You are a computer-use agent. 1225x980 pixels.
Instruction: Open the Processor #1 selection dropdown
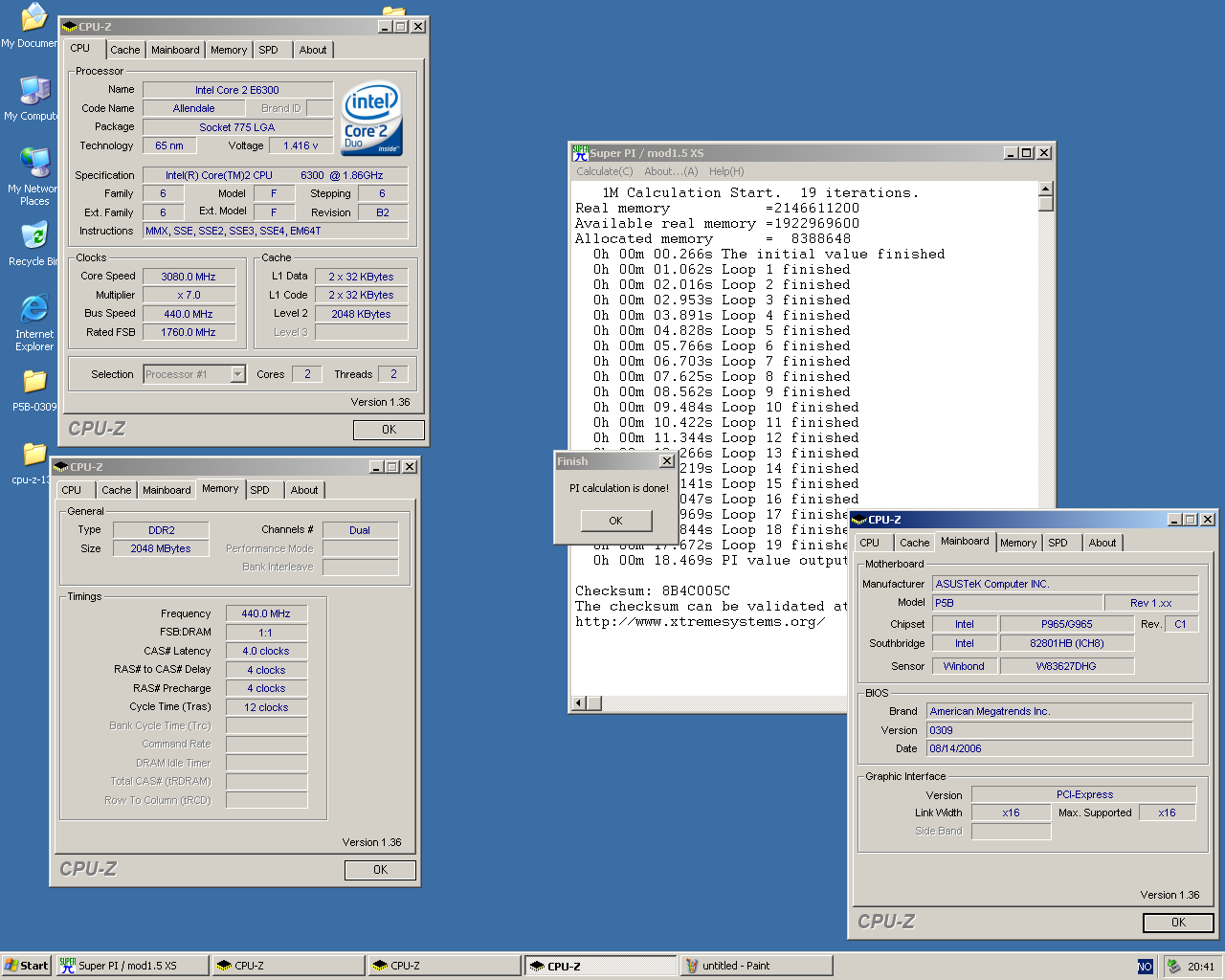coord(237,374)
